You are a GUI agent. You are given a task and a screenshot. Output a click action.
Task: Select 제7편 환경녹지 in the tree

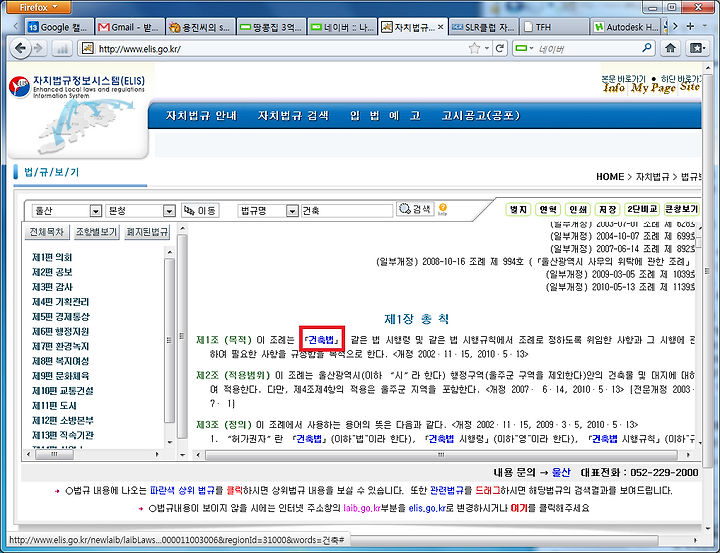[60, 346]
